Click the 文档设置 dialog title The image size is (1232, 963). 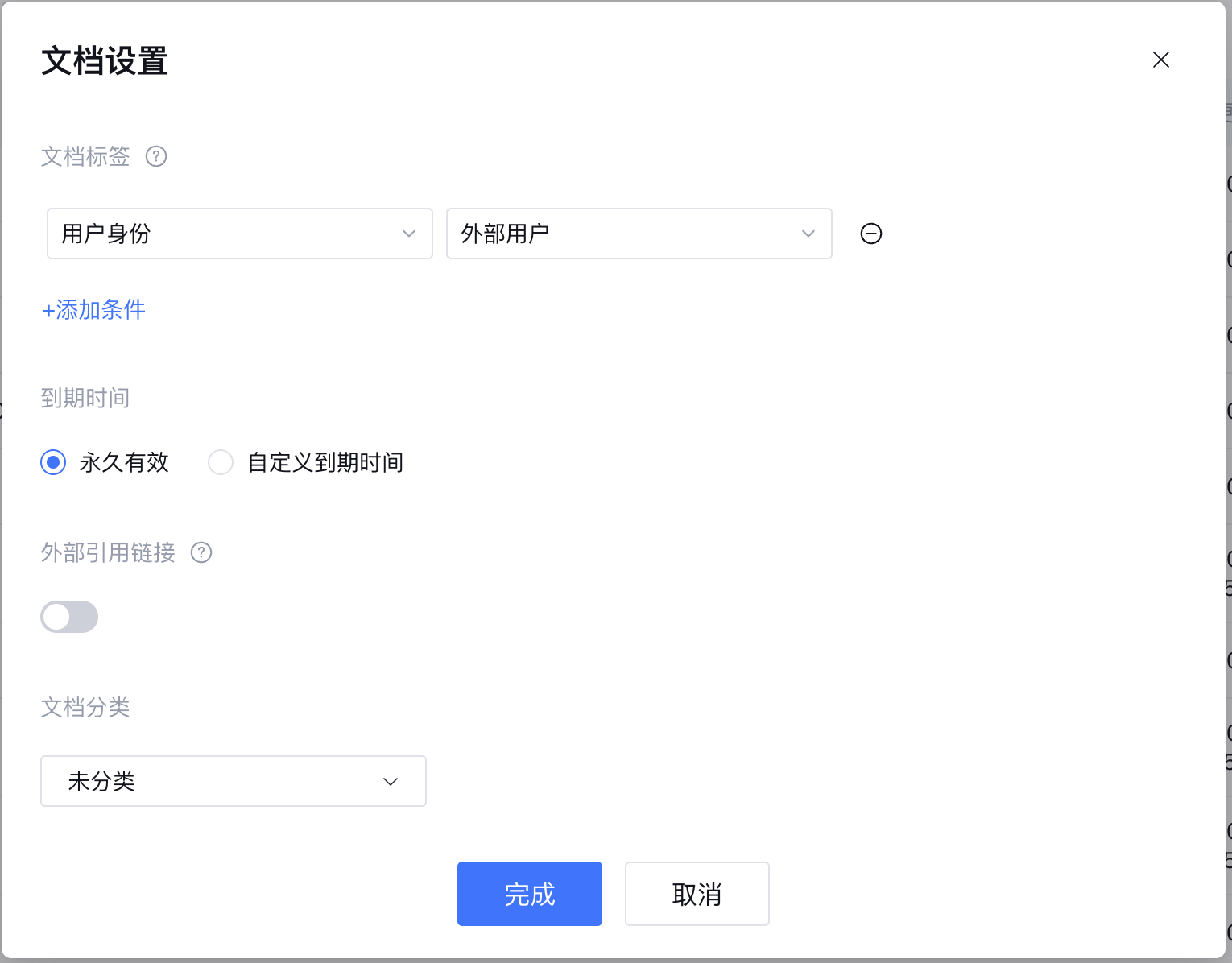pos(105,61)
